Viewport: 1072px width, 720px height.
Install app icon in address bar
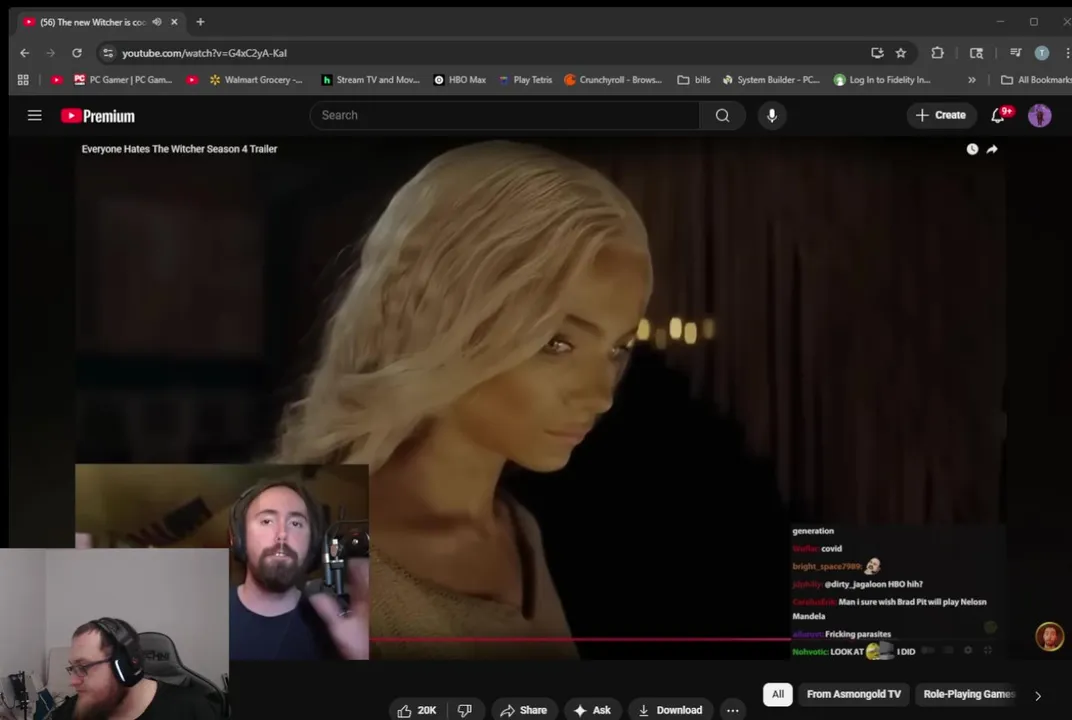pos(877,53)
